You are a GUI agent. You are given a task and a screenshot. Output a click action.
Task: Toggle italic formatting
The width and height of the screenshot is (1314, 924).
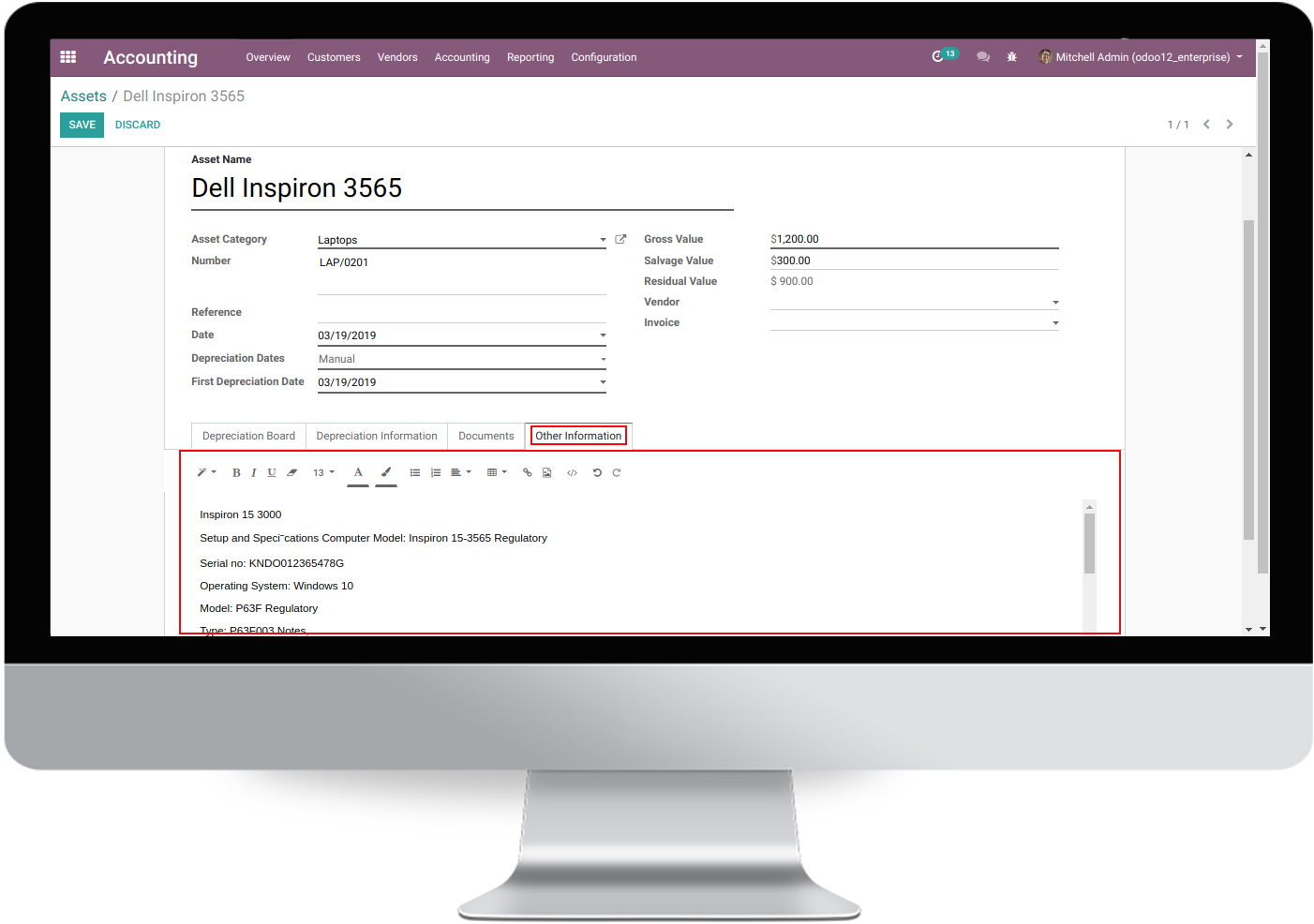point(254,473)
